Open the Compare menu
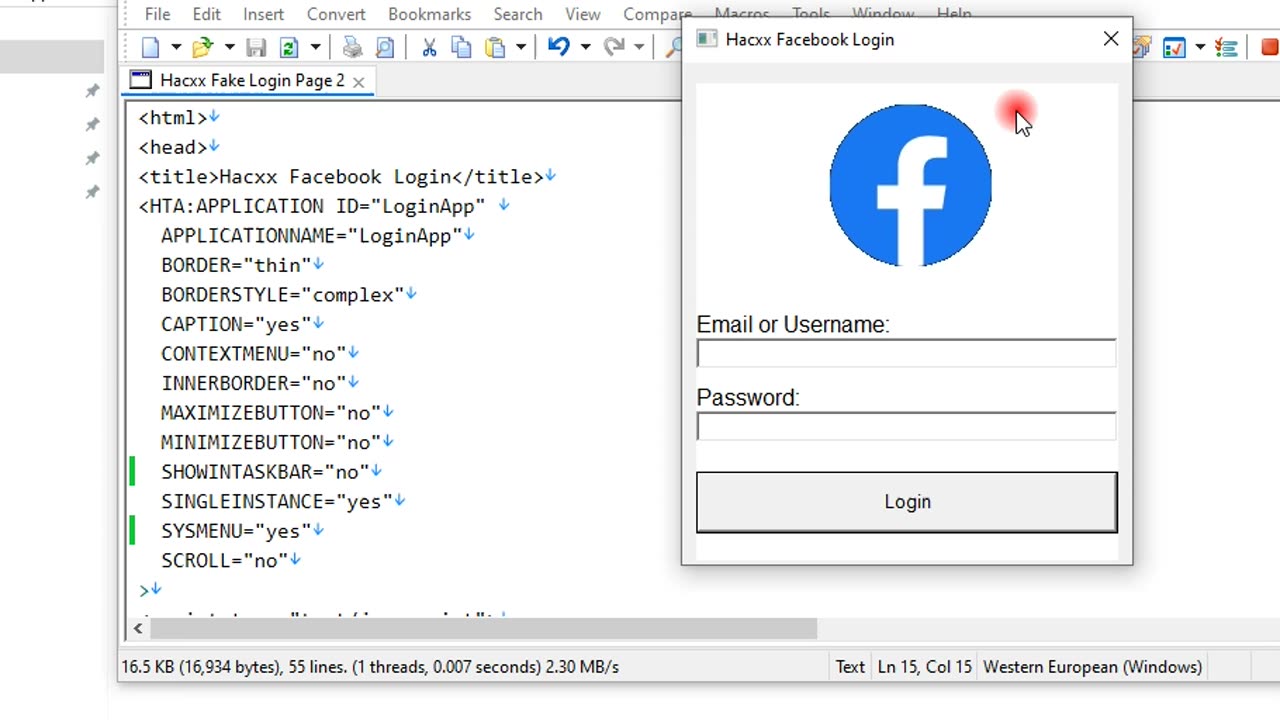Screen dimensions: 1280x720 (x=657, y=14)
